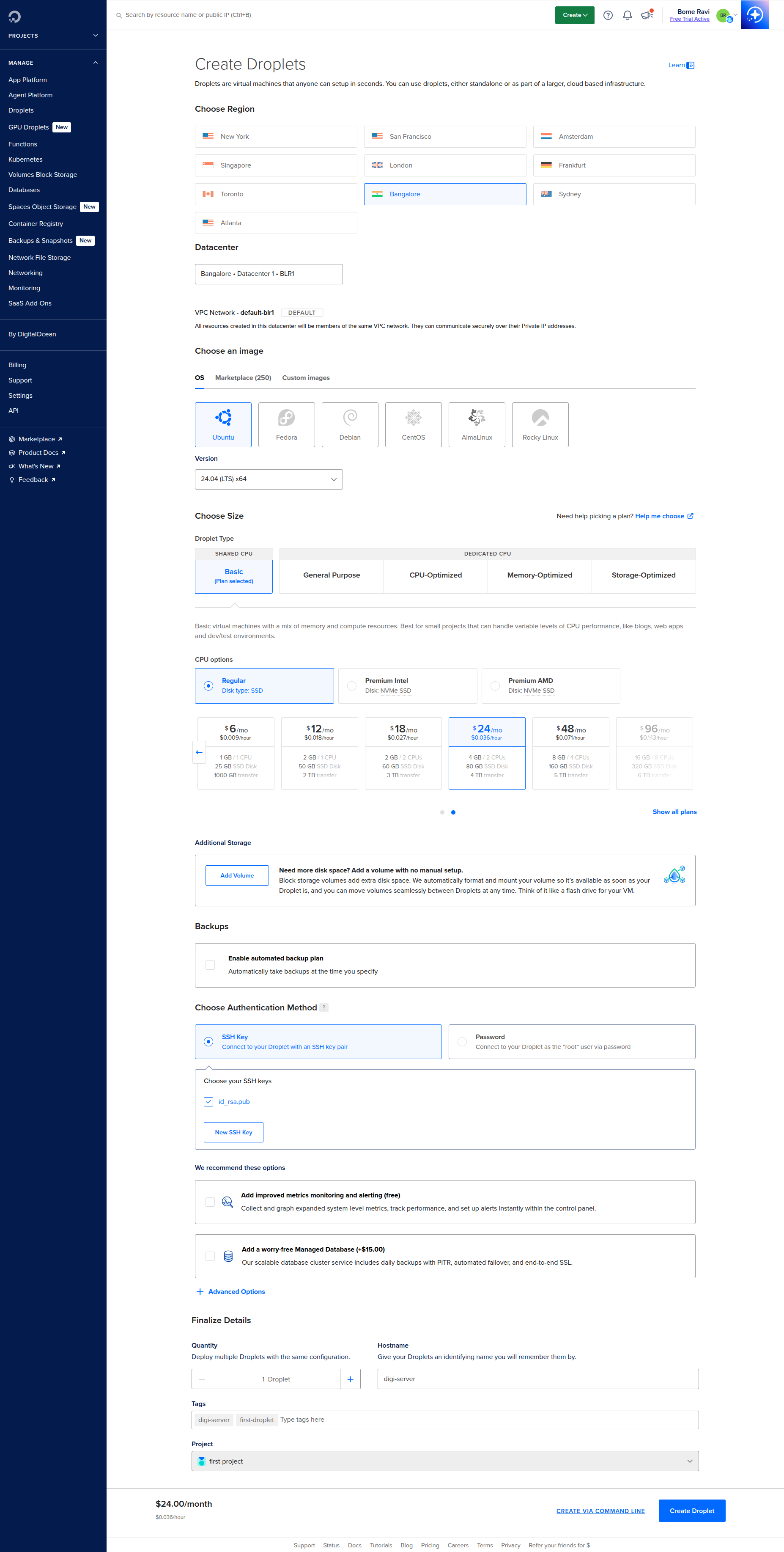This screenshot has height=1552, width=784.
Task: Open the Project dropdown showing first-project
Action: 445,1461
